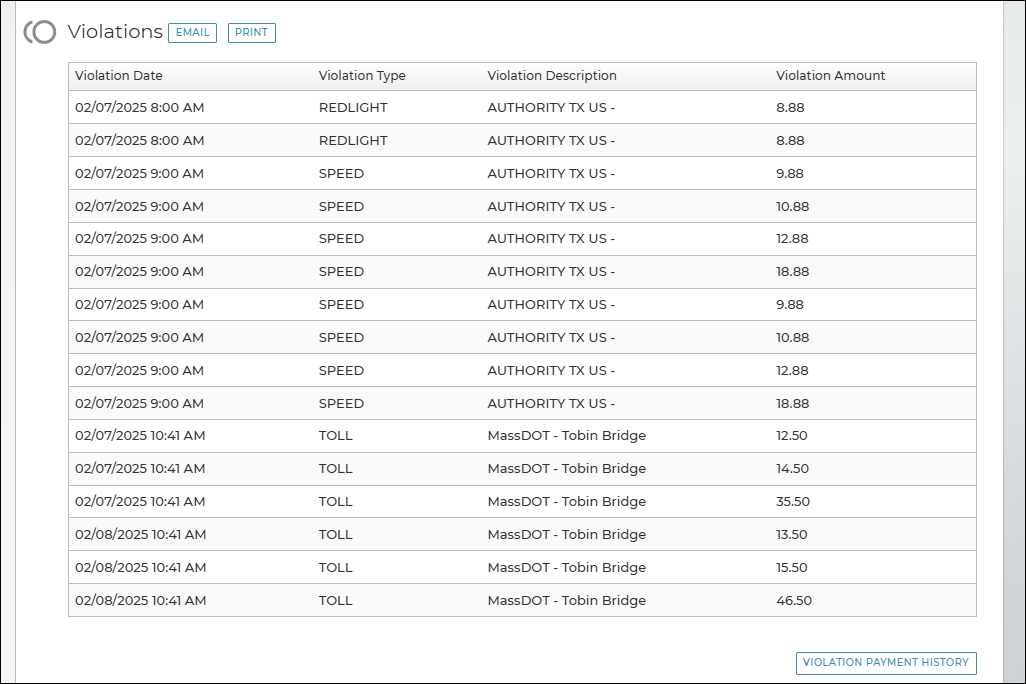Click the Violations circular logo icon

[x=40, y=32]
